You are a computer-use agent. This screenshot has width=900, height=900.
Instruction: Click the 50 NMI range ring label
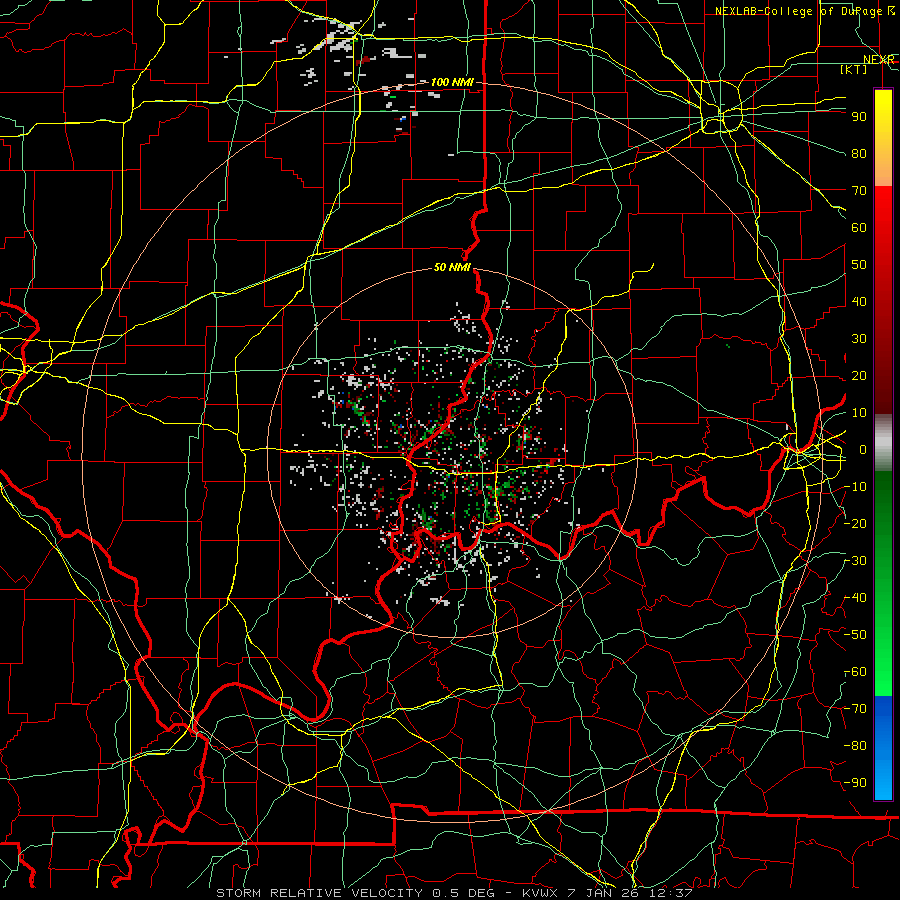point(452,267)
